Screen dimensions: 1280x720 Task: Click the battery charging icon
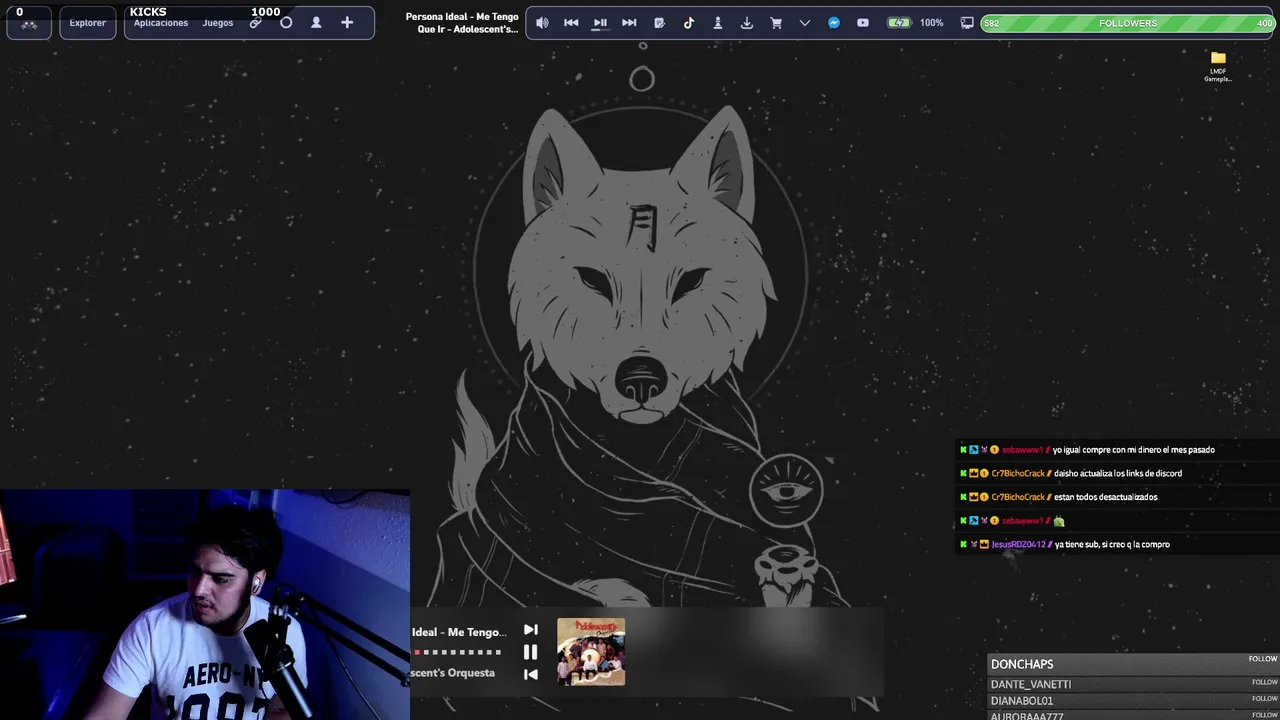pyautogui.click(x=900, y=23)
